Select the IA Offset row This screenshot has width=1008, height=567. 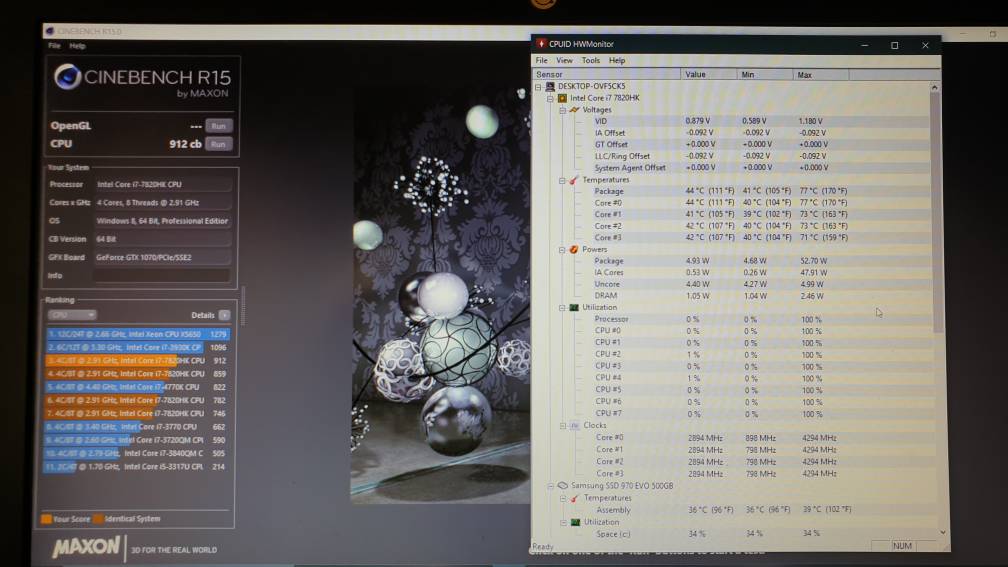coord(731,132)
